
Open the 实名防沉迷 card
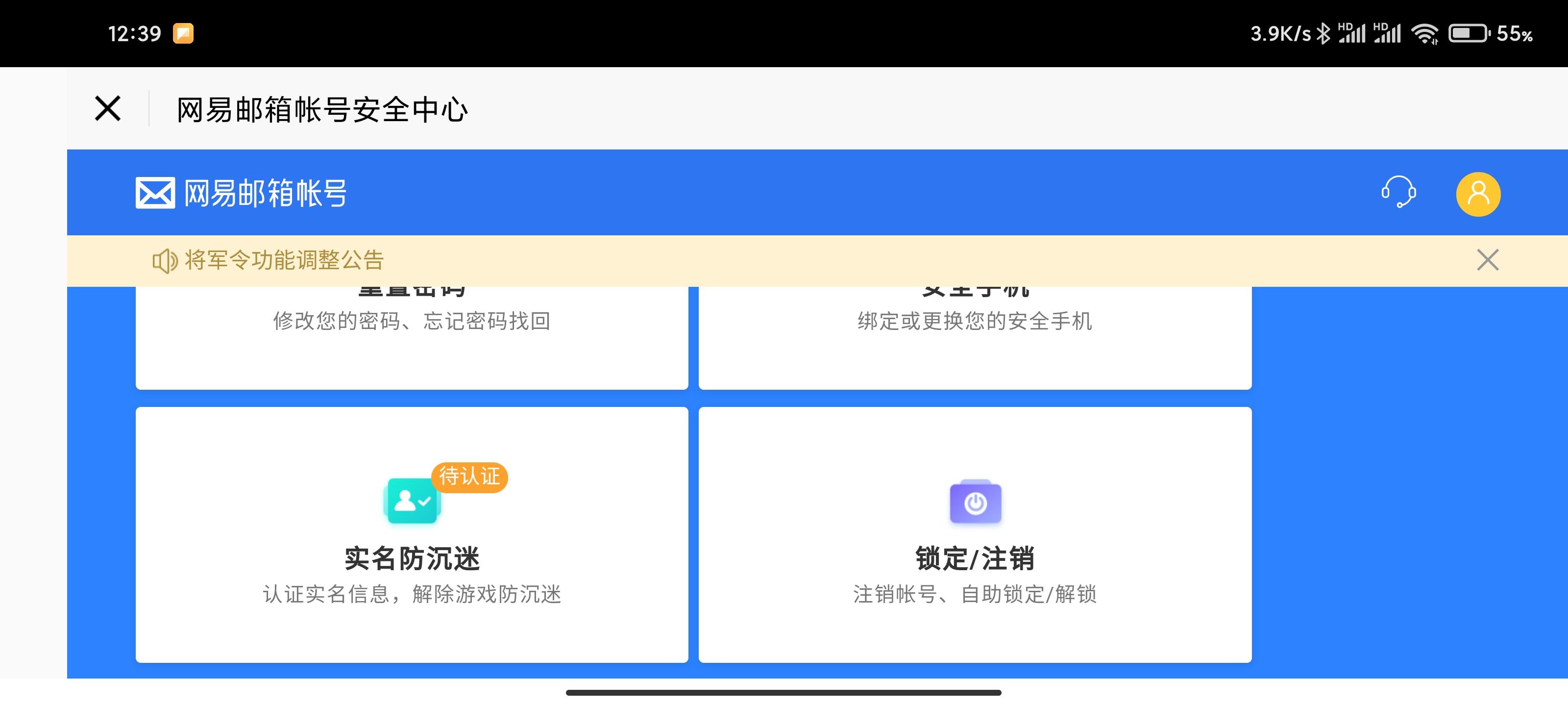click(412, 534)
